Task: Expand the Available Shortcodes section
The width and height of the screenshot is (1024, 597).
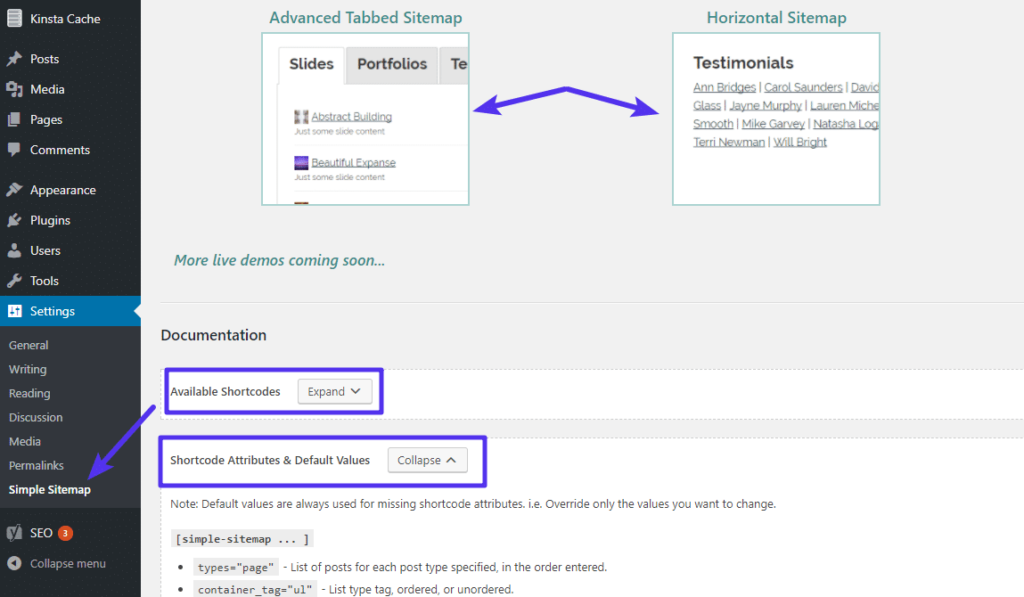Action: click(334, 392)
